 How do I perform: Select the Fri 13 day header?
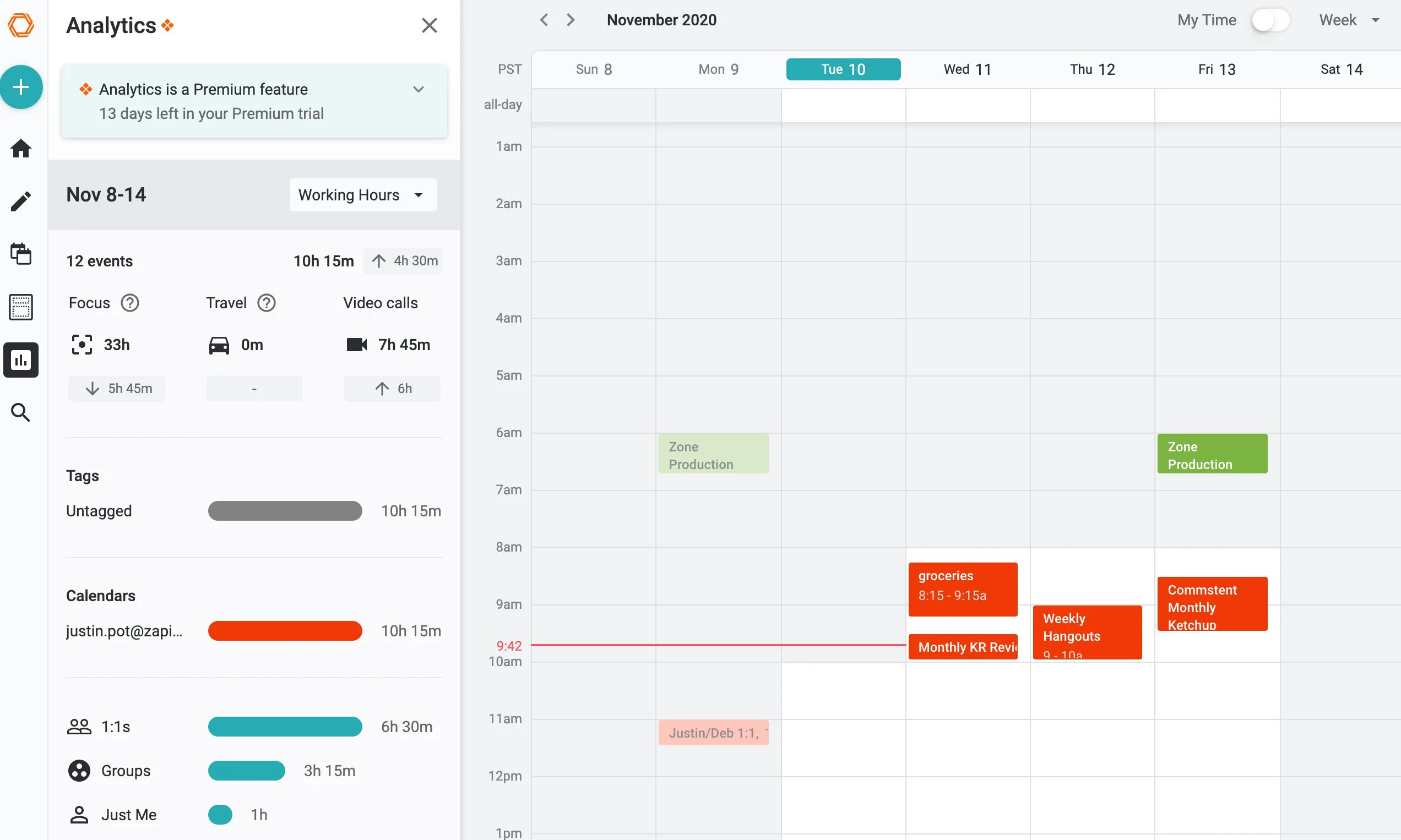[x=1217, y=69]
